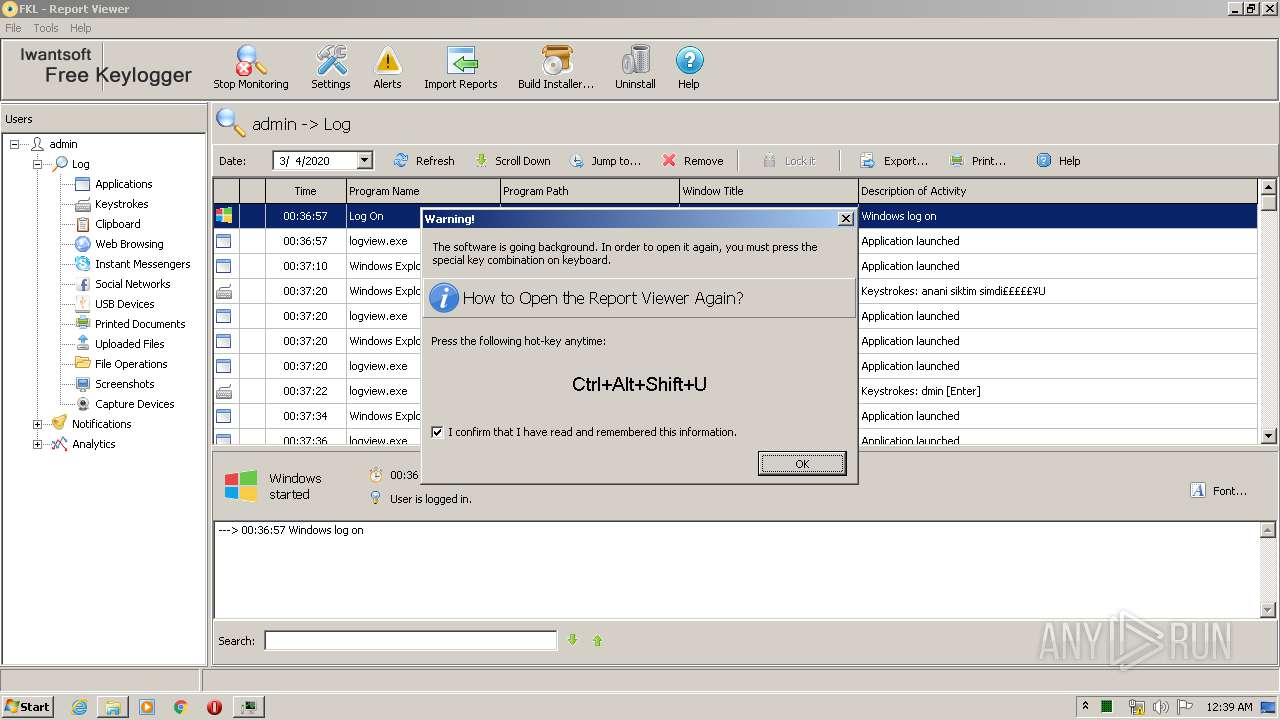Click the log table scrollbar down arrow
The image size is (1280, 720).
(x=1269, y=436)
